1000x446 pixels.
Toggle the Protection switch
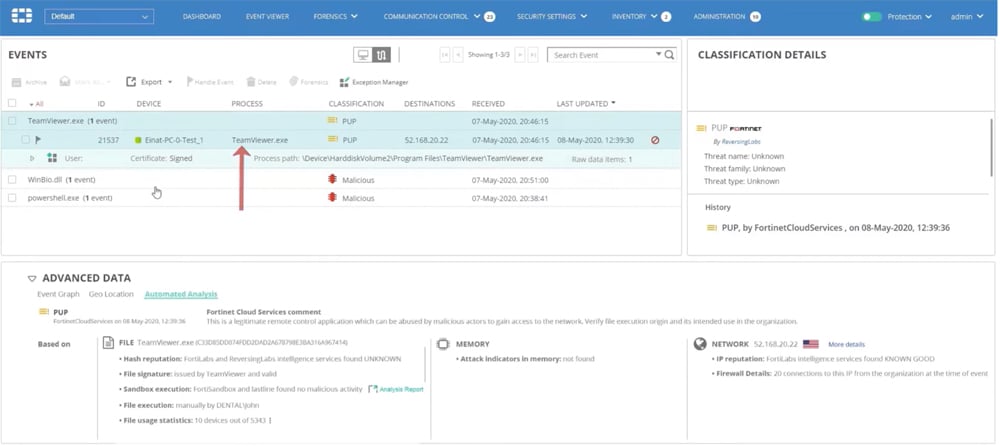(x=872, y=17)
